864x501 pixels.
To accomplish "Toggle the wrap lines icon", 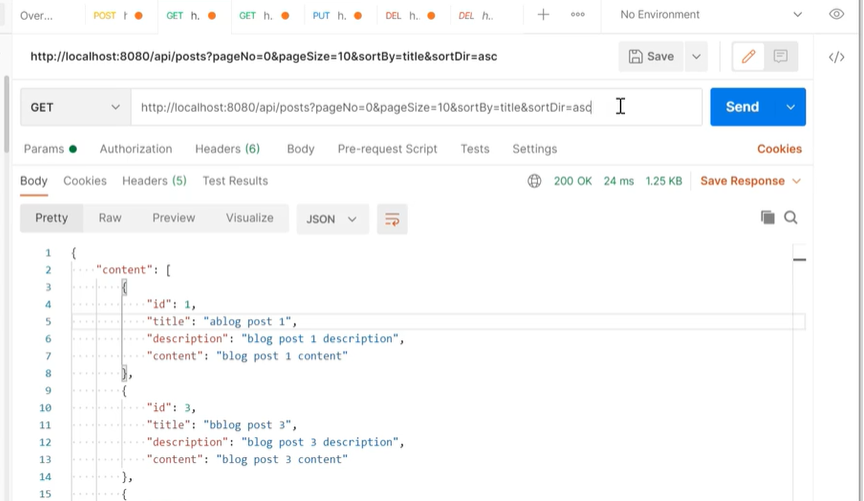I will click(x=392, y=219).
